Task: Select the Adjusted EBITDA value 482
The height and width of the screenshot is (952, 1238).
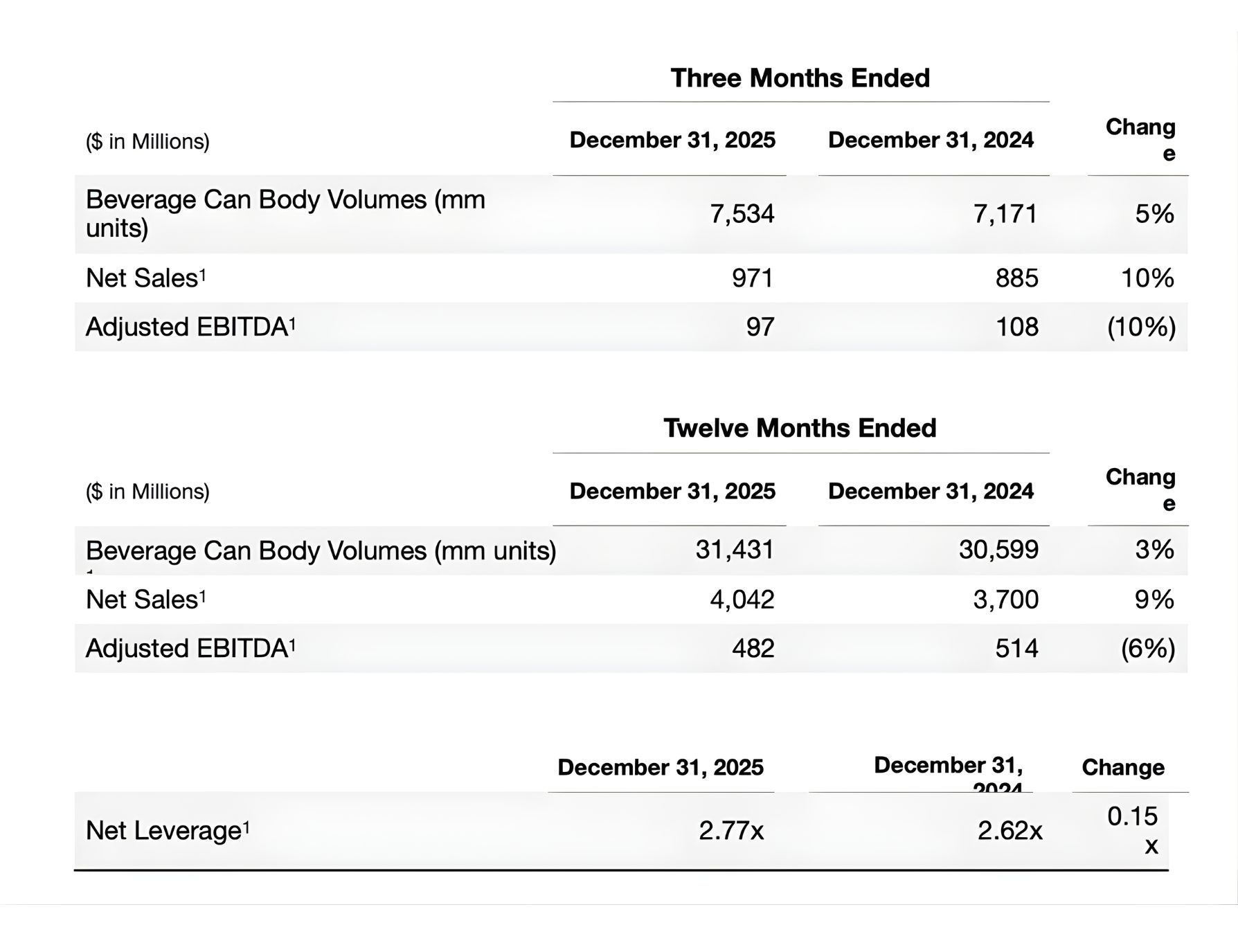Action: coord(753,649)
